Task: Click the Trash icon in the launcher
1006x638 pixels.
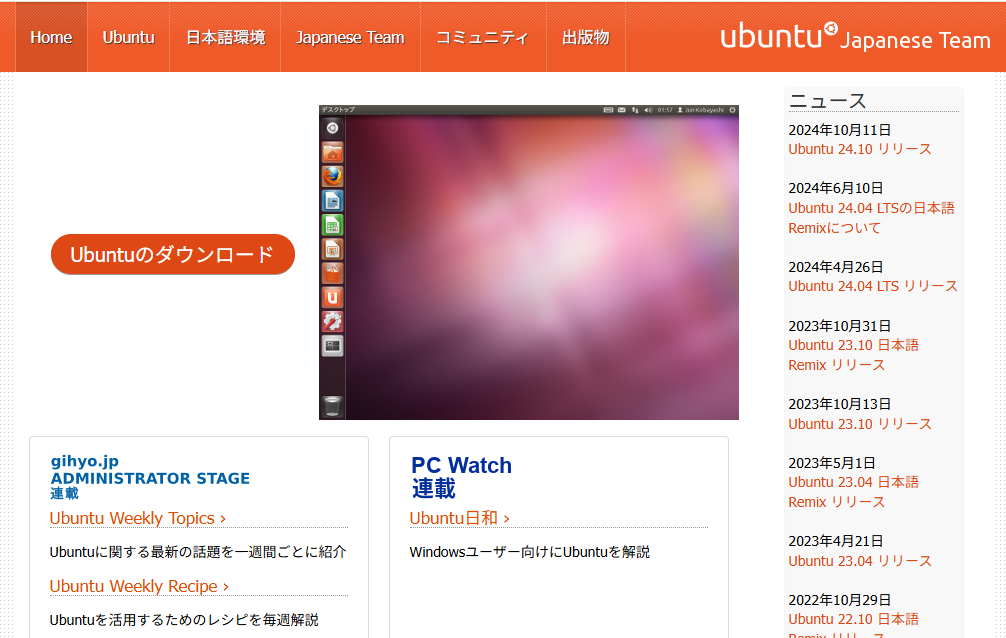Action: tap(332, 406)
